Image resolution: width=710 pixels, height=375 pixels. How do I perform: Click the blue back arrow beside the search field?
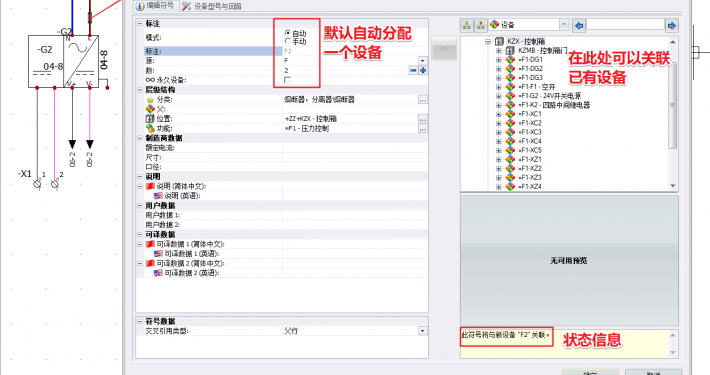[x=579, y=25]
